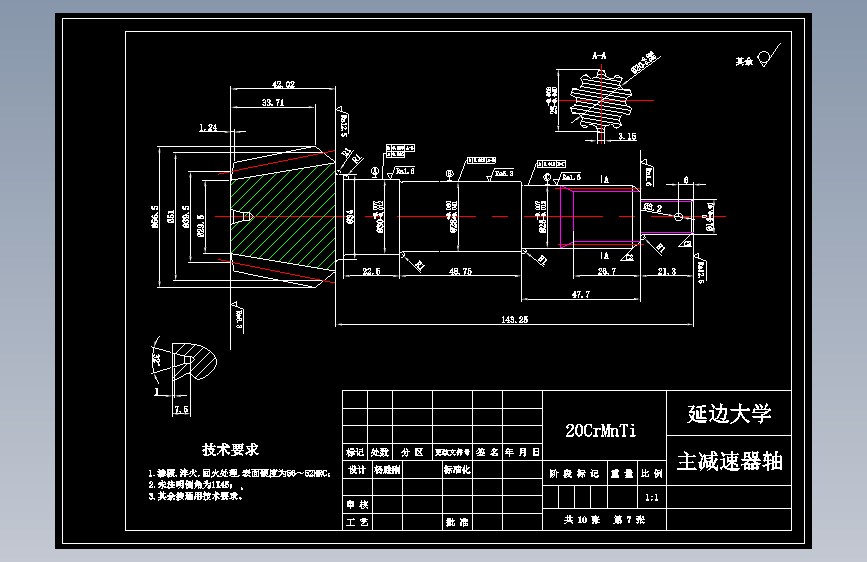Select the 重量 title block cell

[x=621, y=473]
